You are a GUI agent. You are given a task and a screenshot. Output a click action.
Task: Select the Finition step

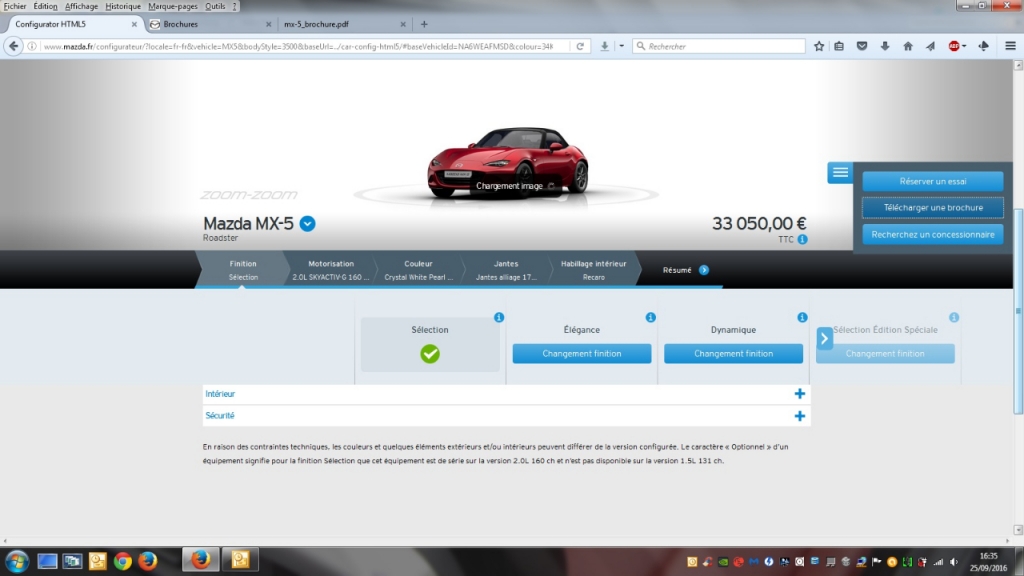pos(243,270)
